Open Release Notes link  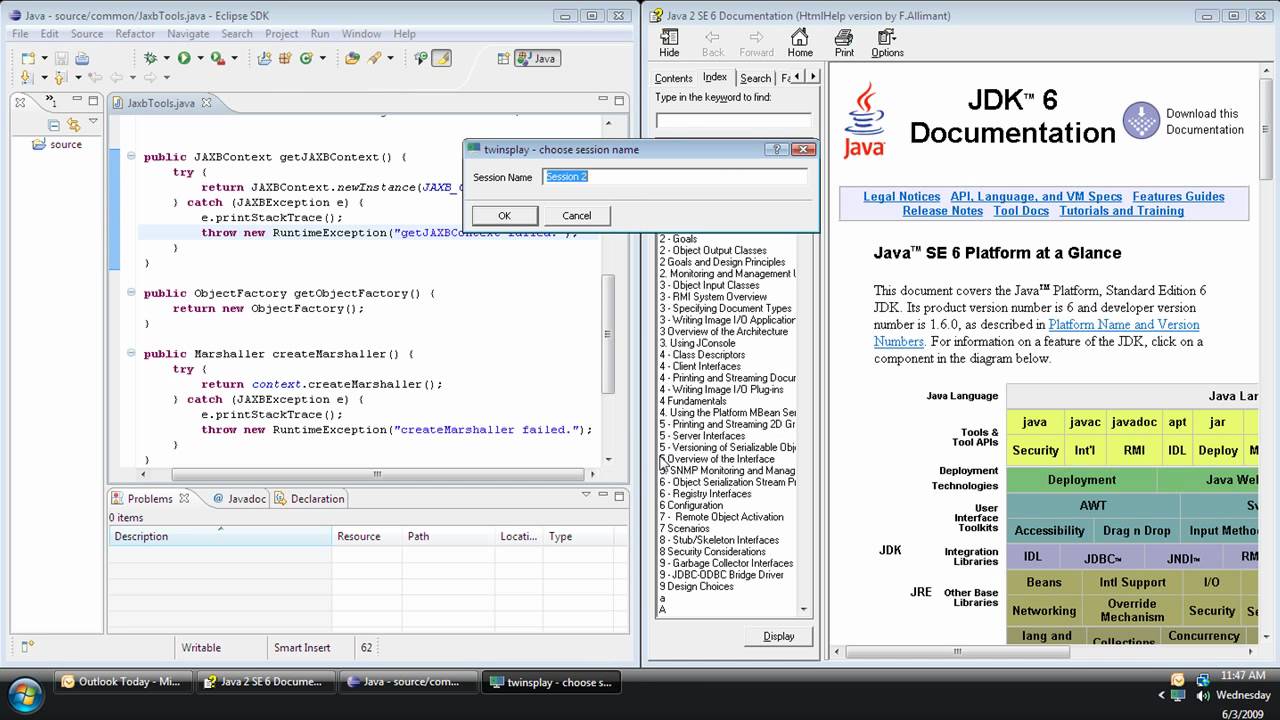click(x=942, y=211)
